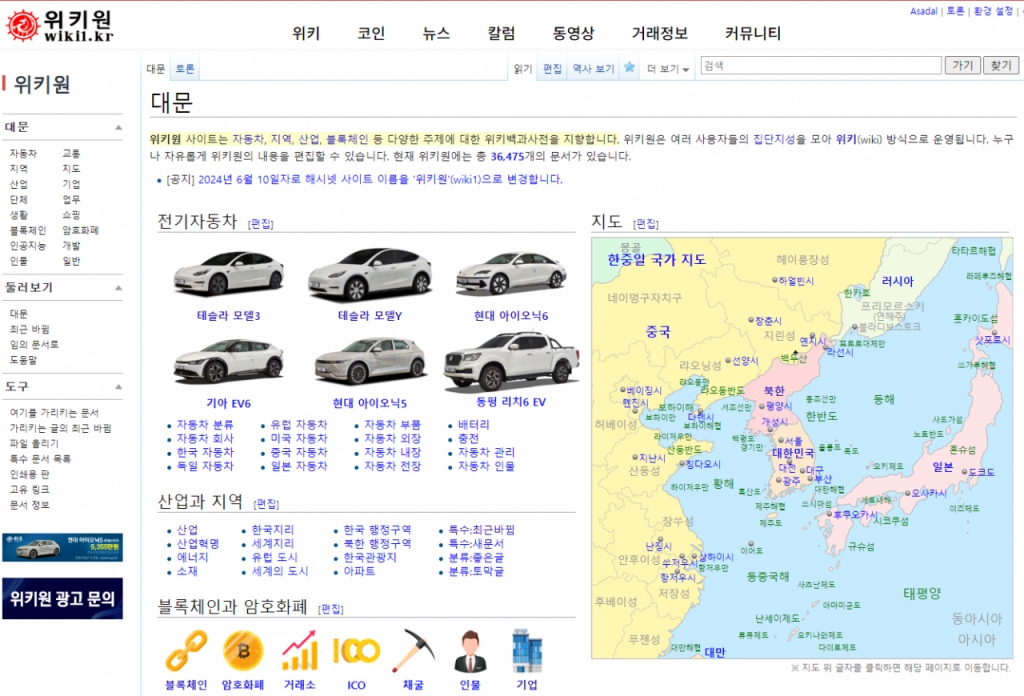1024x696 pixels.
Task: Open the 위키 top menu
Action: pyautogui.click(x=306, y=33)
